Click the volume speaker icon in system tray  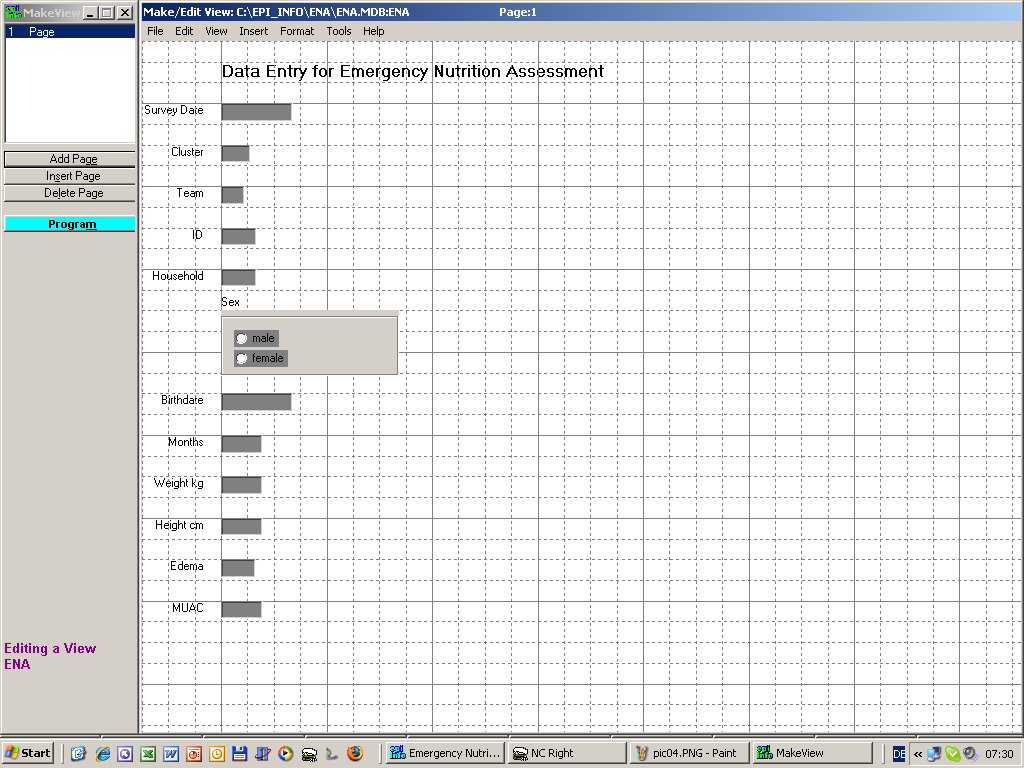pyautogui.click(x=969, y=754)
